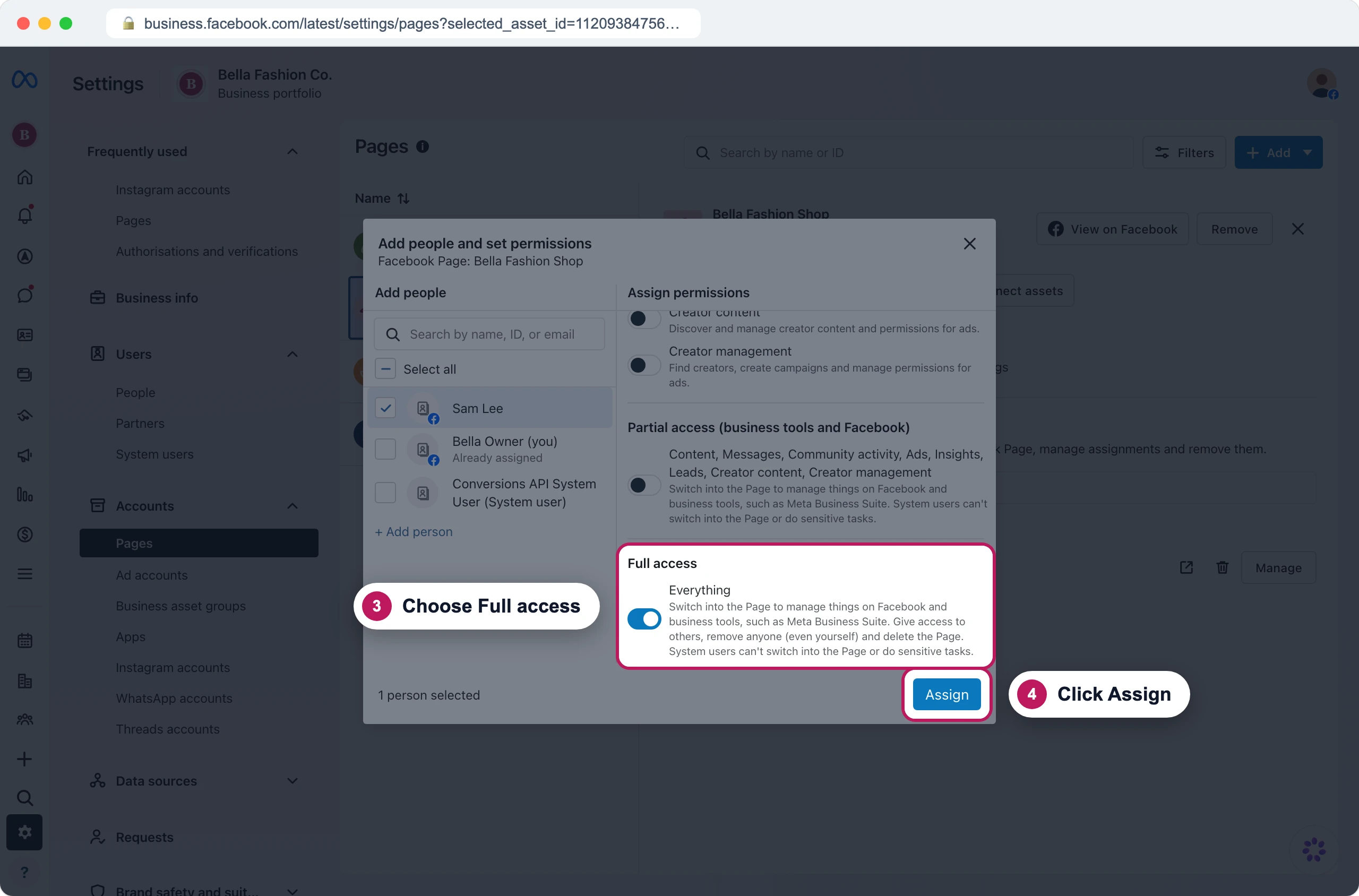Open the all tools hamburger icon
This screenshot has width=1359, height=896.
click(24, 574)
